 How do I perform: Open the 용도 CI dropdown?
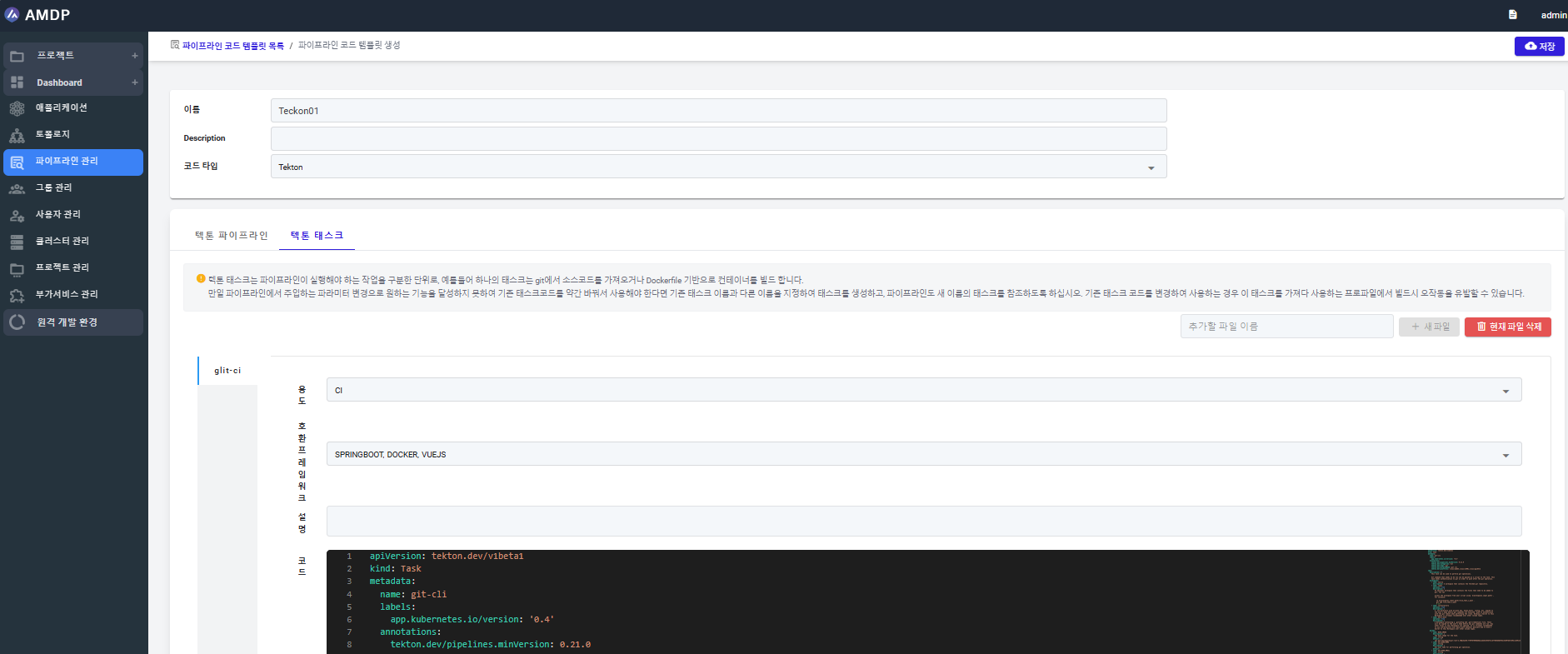924,390
